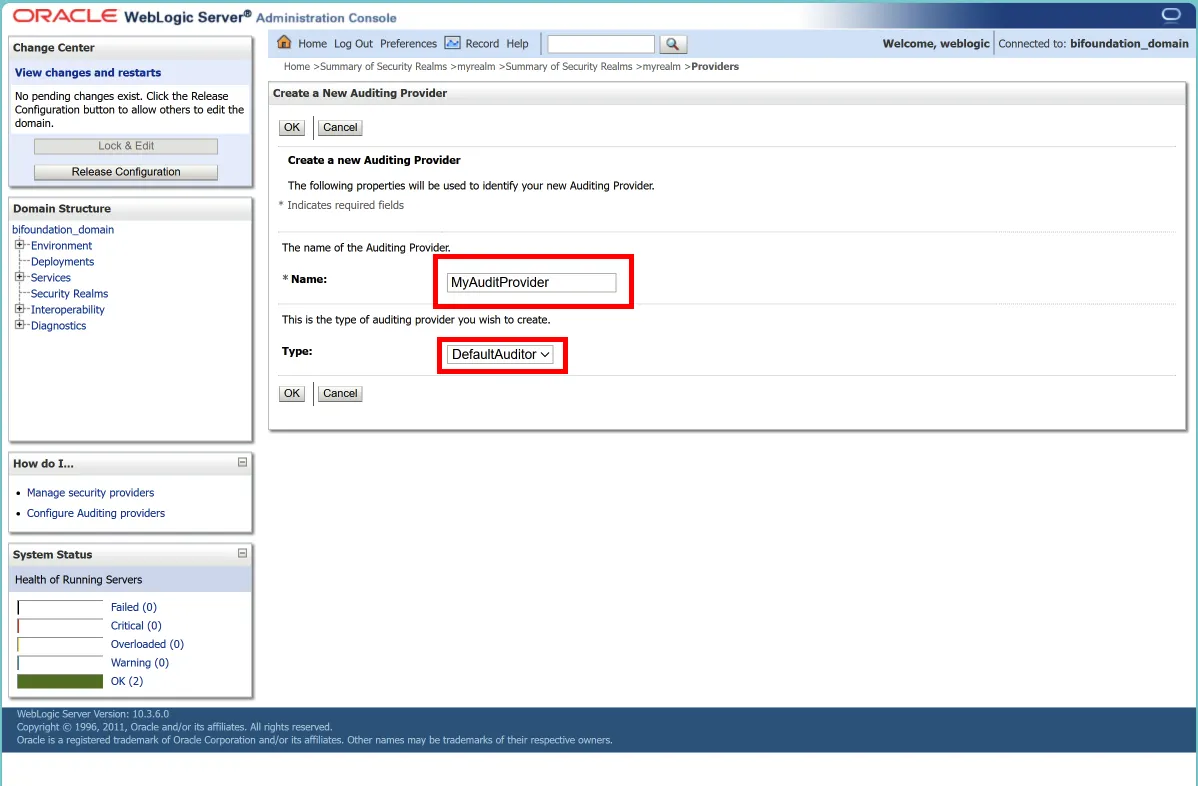Image resolution: width=1198 pixels, height=786 pixels.
Task: Click the Home breadcrumb link
Action: coord(296,66)
